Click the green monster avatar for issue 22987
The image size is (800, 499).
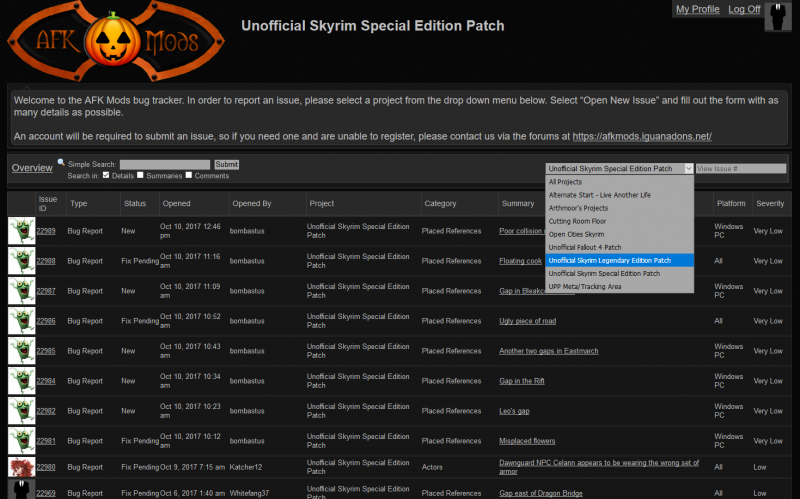tap(21, 291)
